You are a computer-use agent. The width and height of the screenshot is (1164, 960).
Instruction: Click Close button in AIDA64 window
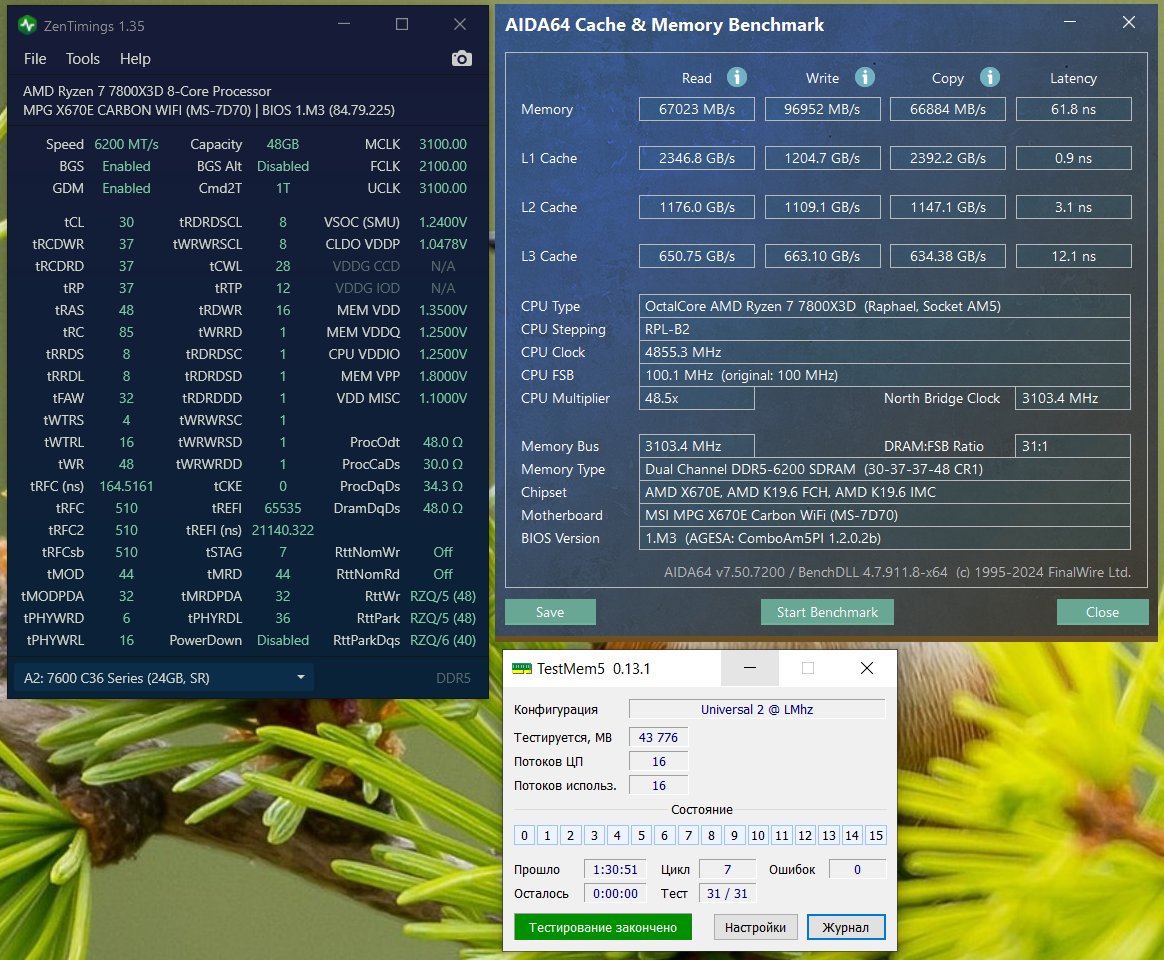pyautogui.click(x=1102, y=612)
